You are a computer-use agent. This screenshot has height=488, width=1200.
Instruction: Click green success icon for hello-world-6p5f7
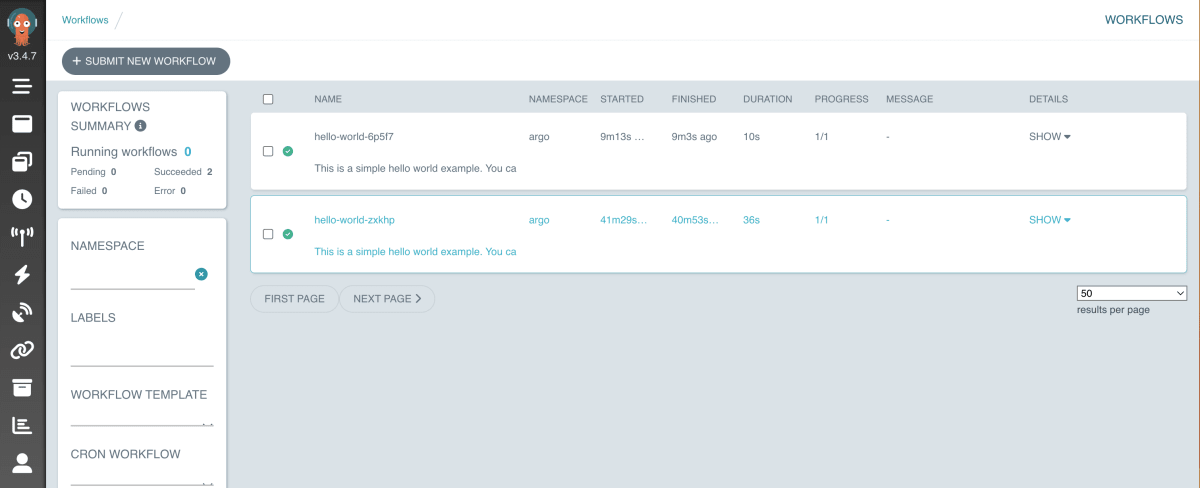pos(288,151)
